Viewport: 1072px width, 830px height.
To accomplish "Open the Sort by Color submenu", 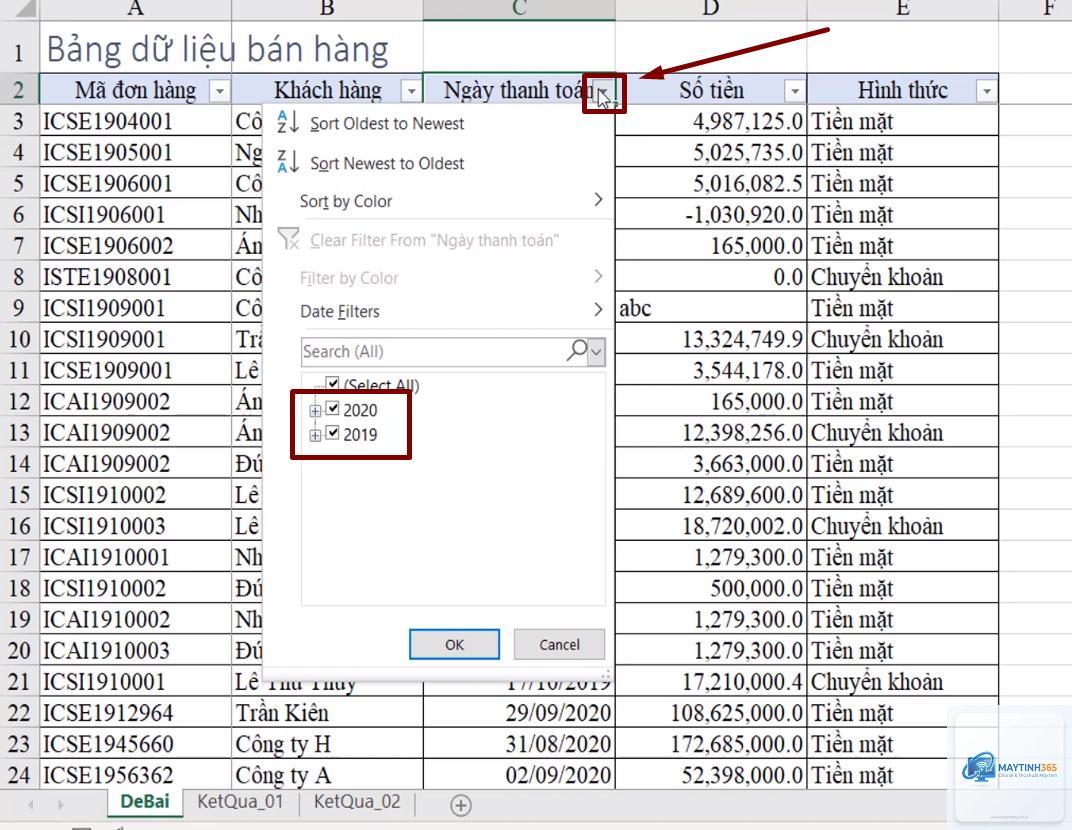I will (x=452, y=201).
